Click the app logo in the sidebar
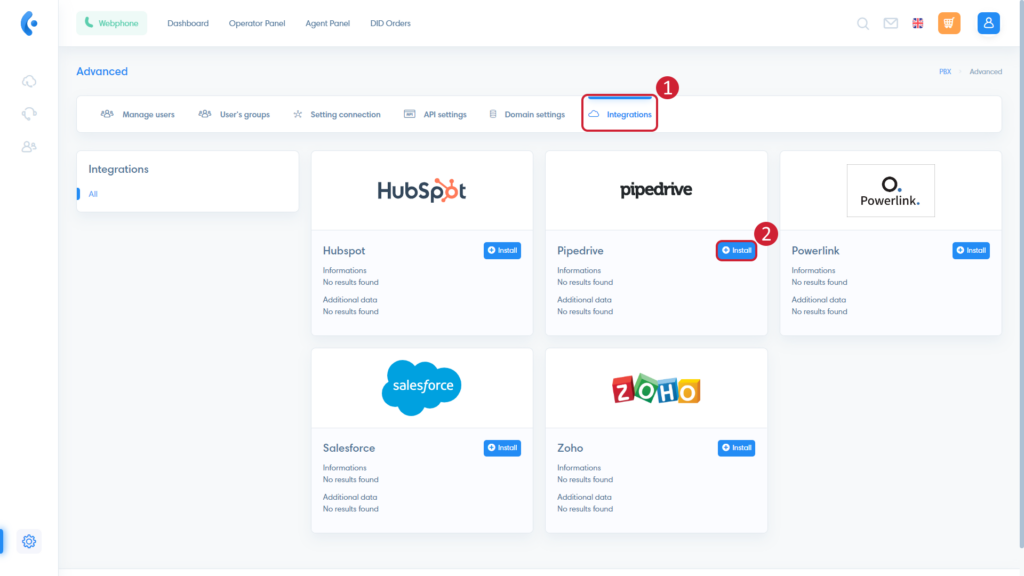Viewport: 1024px width, 576px height. point(29,24)
